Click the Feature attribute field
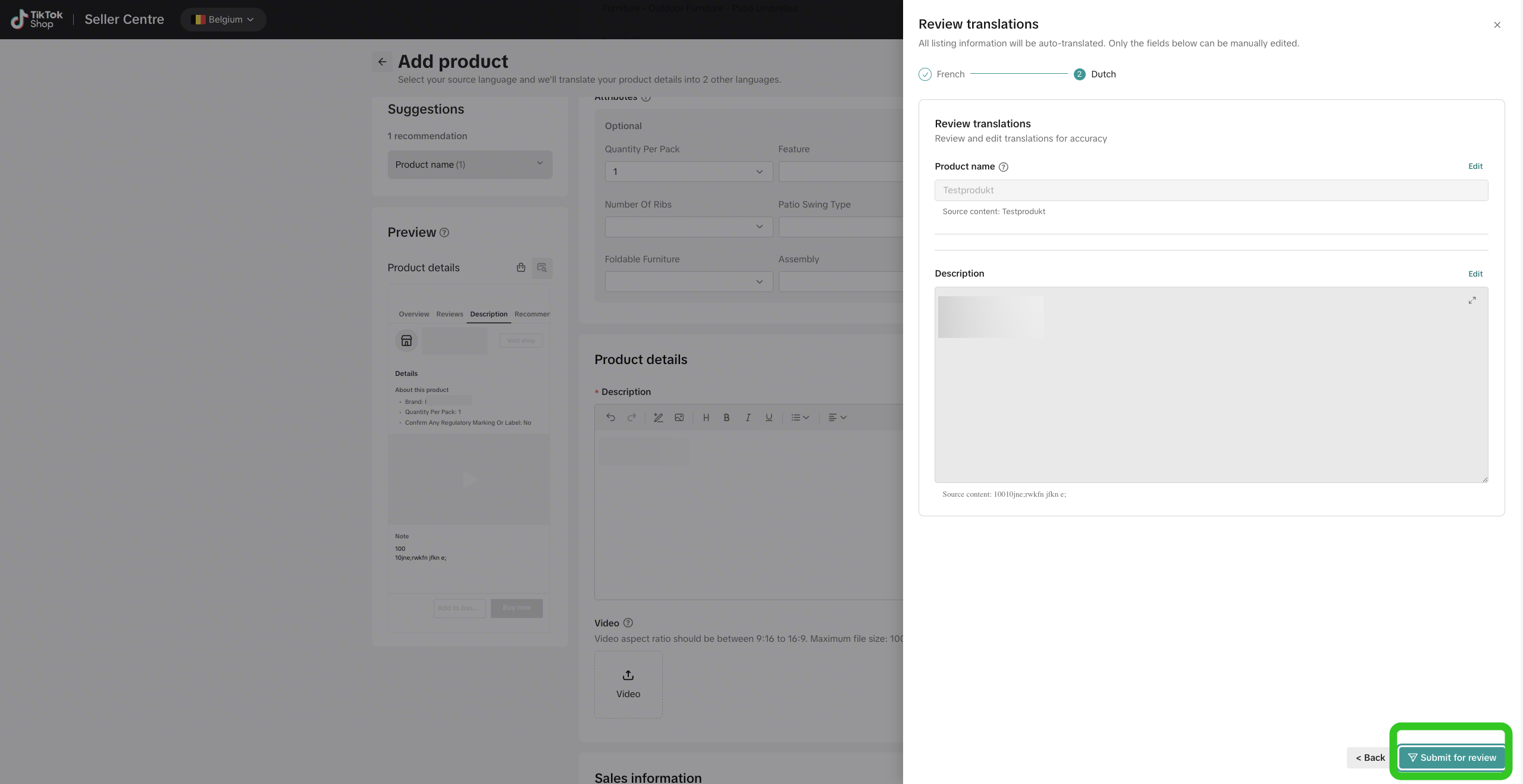 coord(841,172)
